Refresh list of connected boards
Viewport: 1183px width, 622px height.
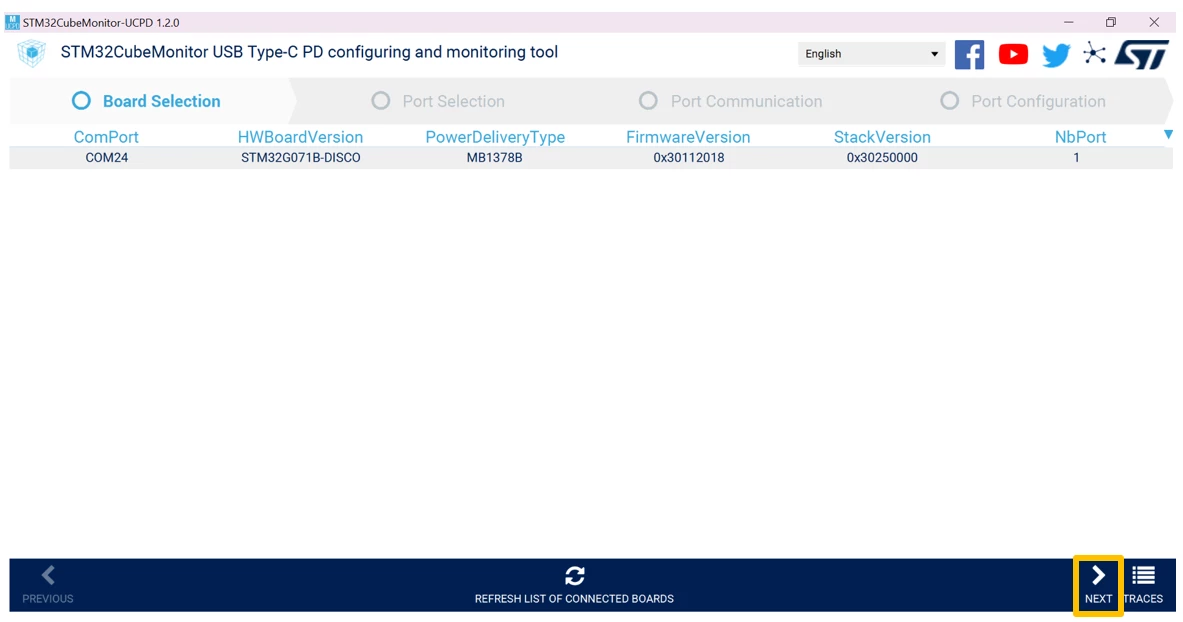click(574, 585)
